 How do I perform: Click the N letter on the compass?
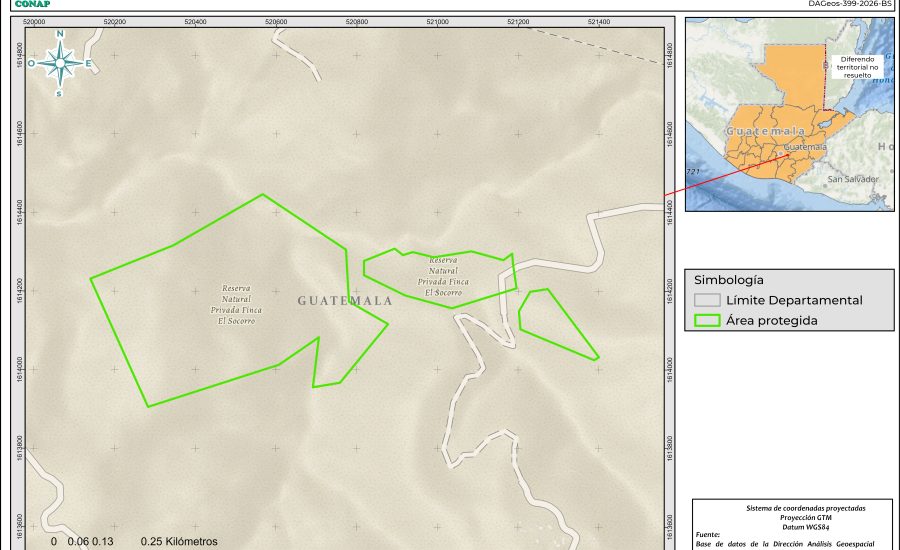click(x=60, y=34)
